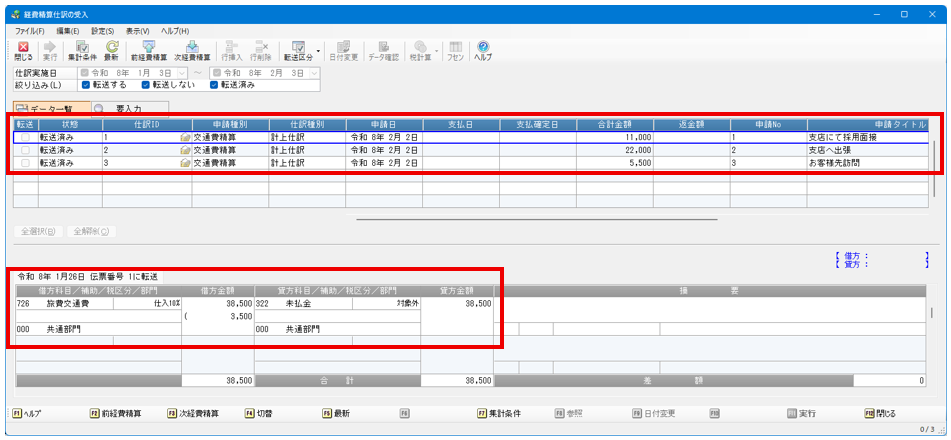Open the ヘルプ toolbar icon
The height and width of the screenshot is (440, 951).
(x=482, y=51)
